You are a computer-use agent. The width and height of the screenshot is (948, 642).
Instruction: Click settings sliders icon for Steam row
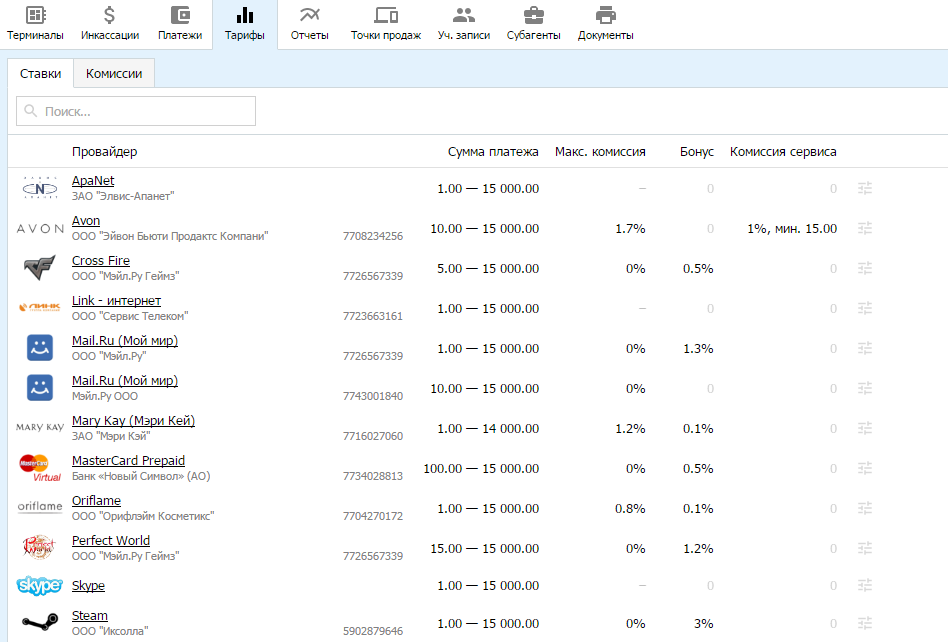865,623
